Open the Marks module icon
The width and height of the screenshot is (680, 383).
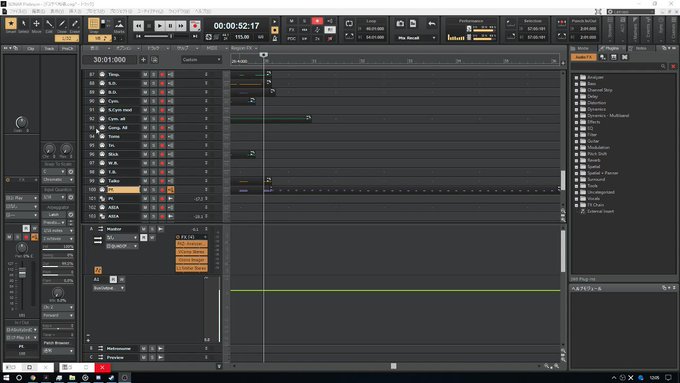click(x=119, y=24)
